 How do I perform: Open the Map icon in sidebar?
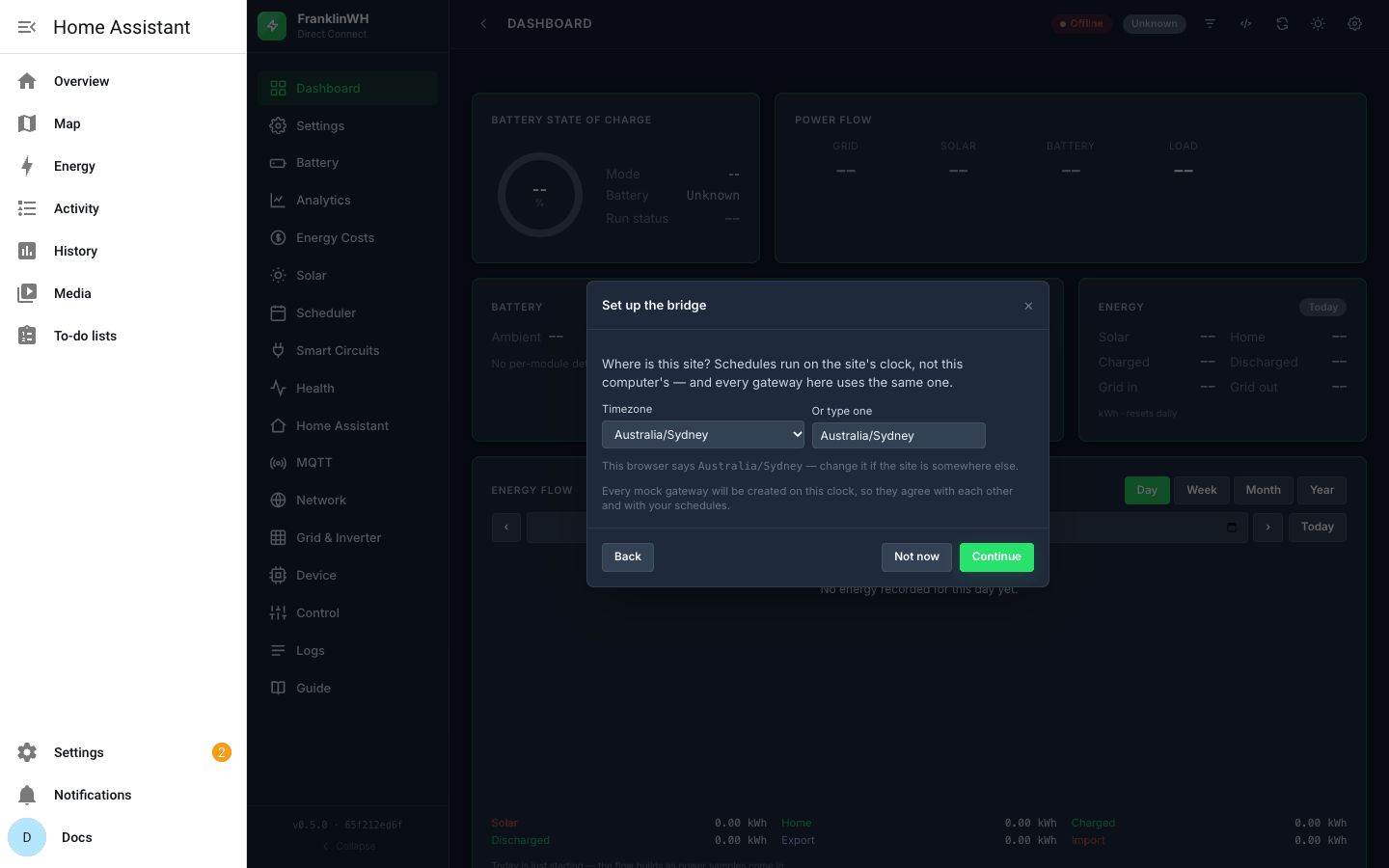click(x=27, y=123)
